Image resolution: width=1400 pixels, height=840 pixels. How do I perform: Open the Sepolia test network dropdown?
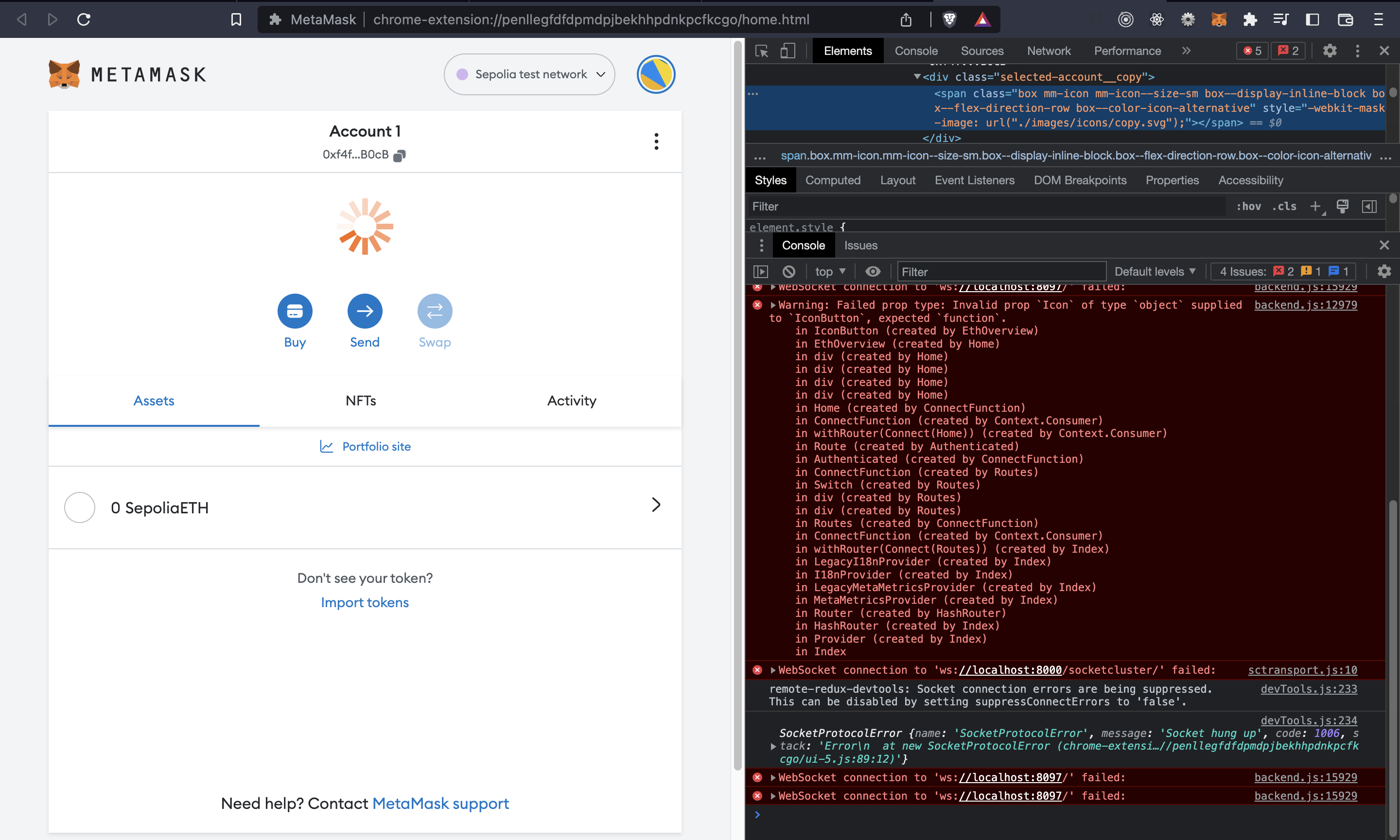pyautogui.click(x=528, y=74)
